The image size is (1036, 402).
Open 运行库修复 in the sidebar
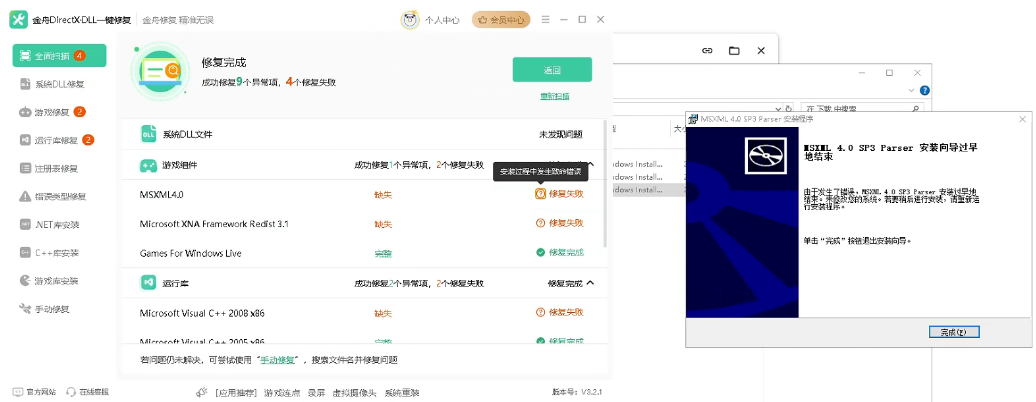pos(59,140)
